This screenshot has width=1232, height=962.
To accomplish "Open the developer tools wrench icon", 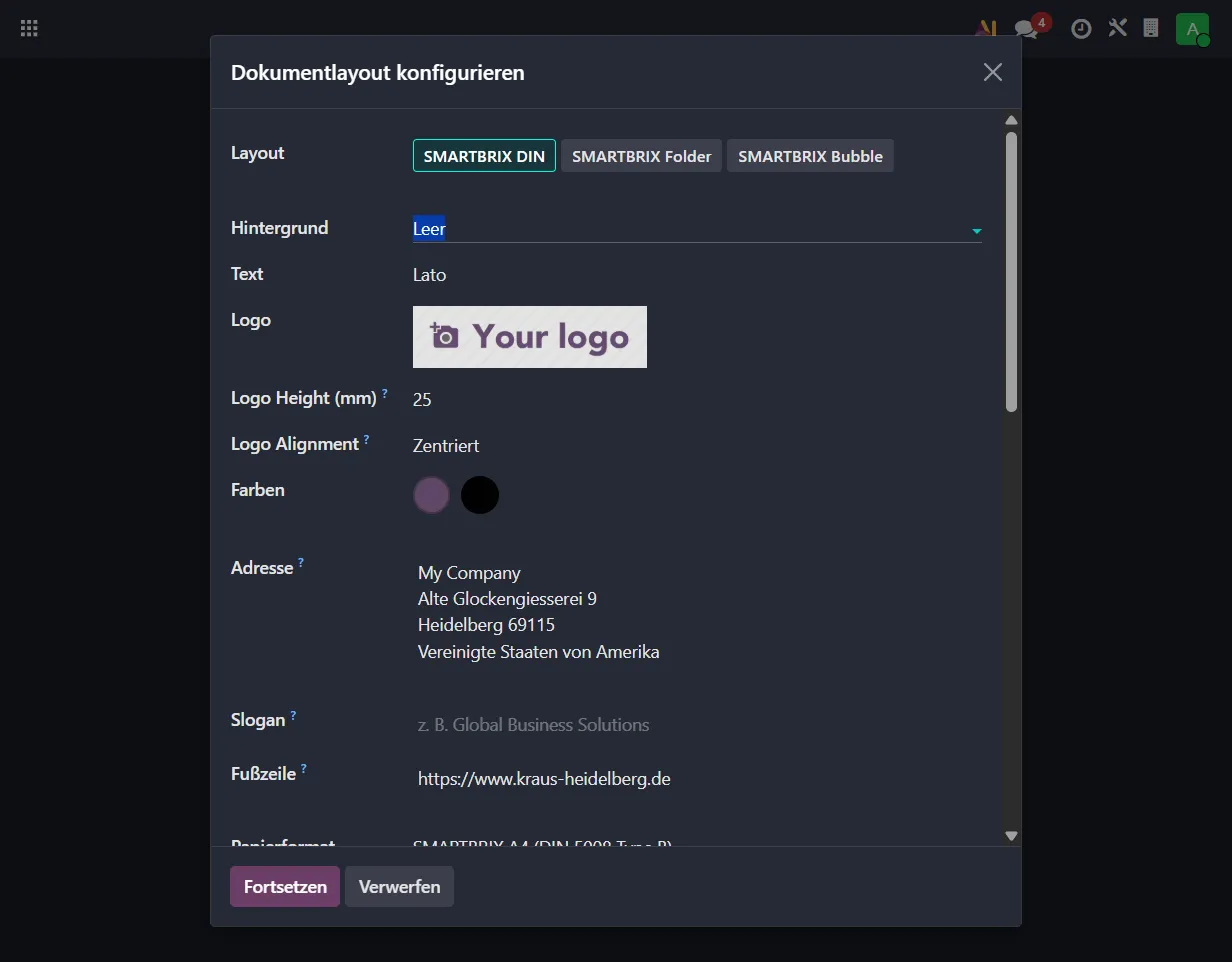I will coord(1117,28).
